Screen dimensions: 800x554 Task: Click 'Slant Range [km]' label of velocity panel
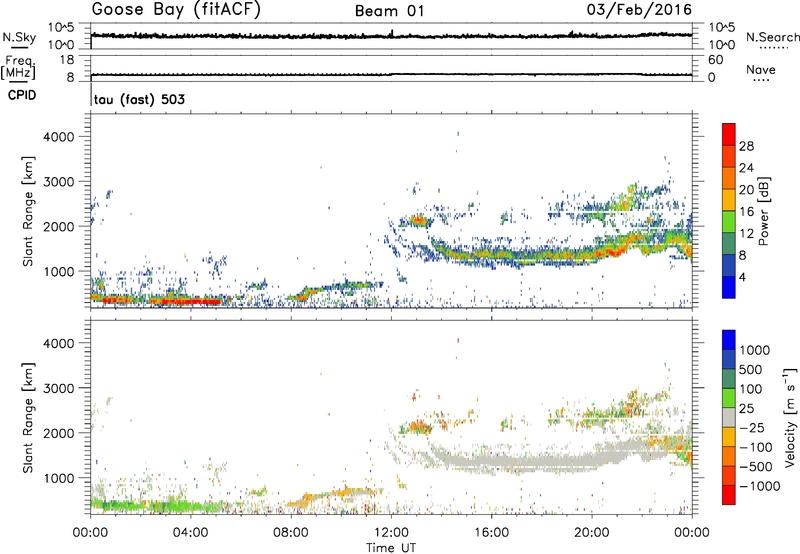(x=28, y=418)
